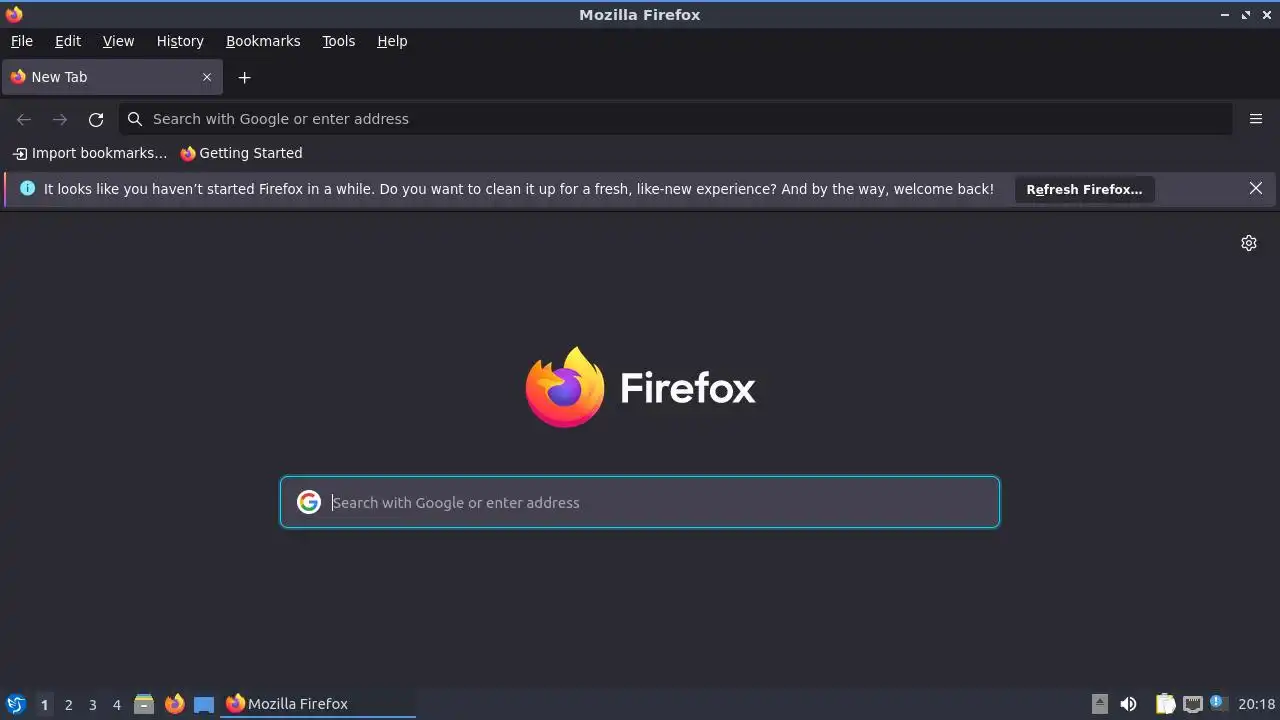The image size is (1280, 720).
Task: Select the New Tab tab
Action: coord(112,77)
